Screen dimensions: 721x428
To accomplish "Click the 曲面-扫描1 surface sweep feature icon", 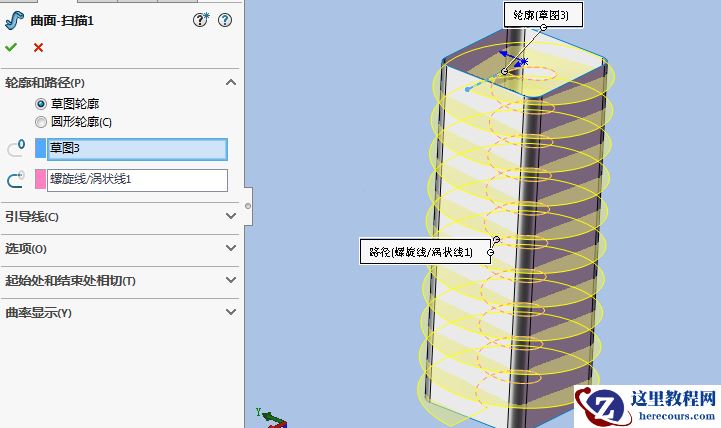I will pyautogui.click(x=14, y=21).
